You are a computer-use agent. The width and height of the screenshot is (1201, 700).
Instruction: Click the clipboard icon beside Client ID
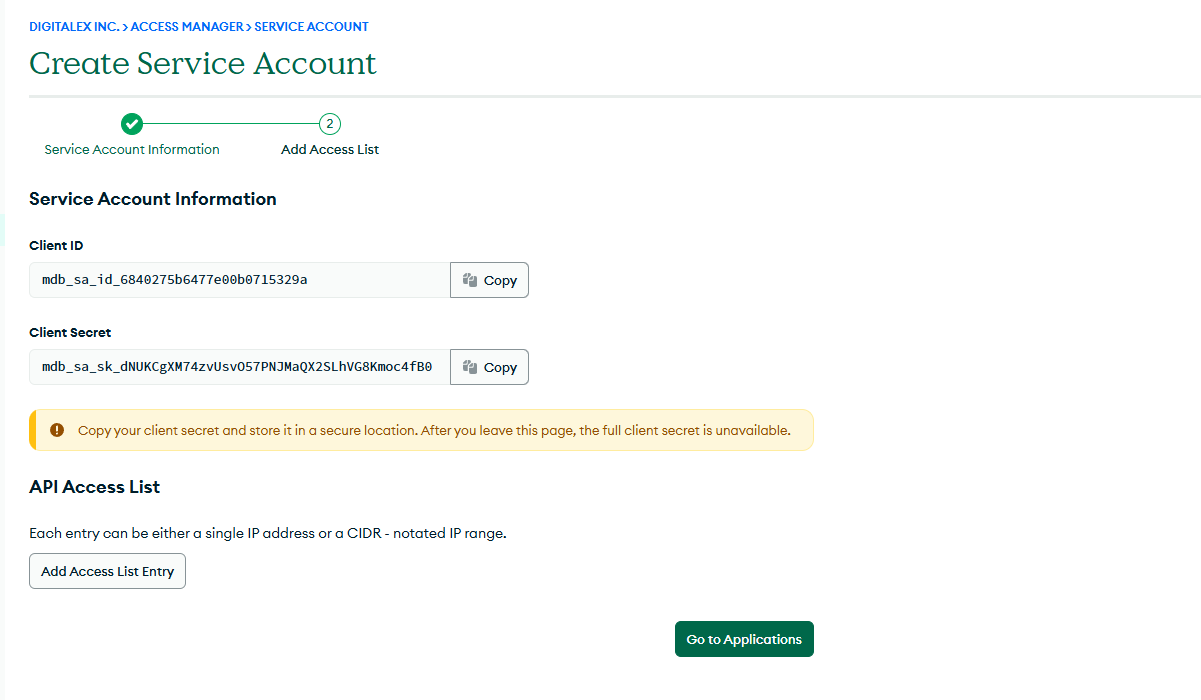(x=470, y=280)
